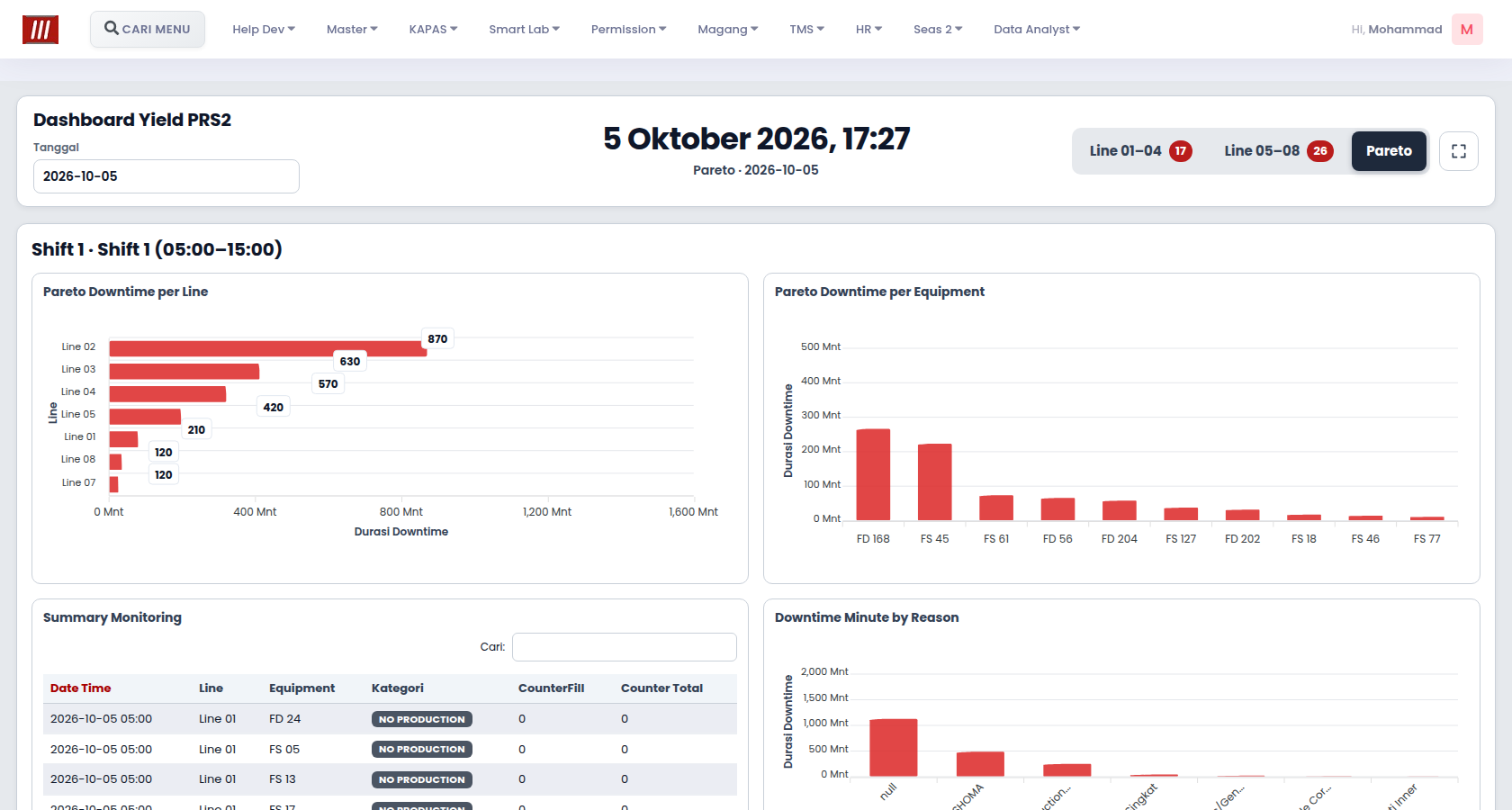Click the null reason bar
This screenshot has height=810, width=1512.
tap(894, 747)
